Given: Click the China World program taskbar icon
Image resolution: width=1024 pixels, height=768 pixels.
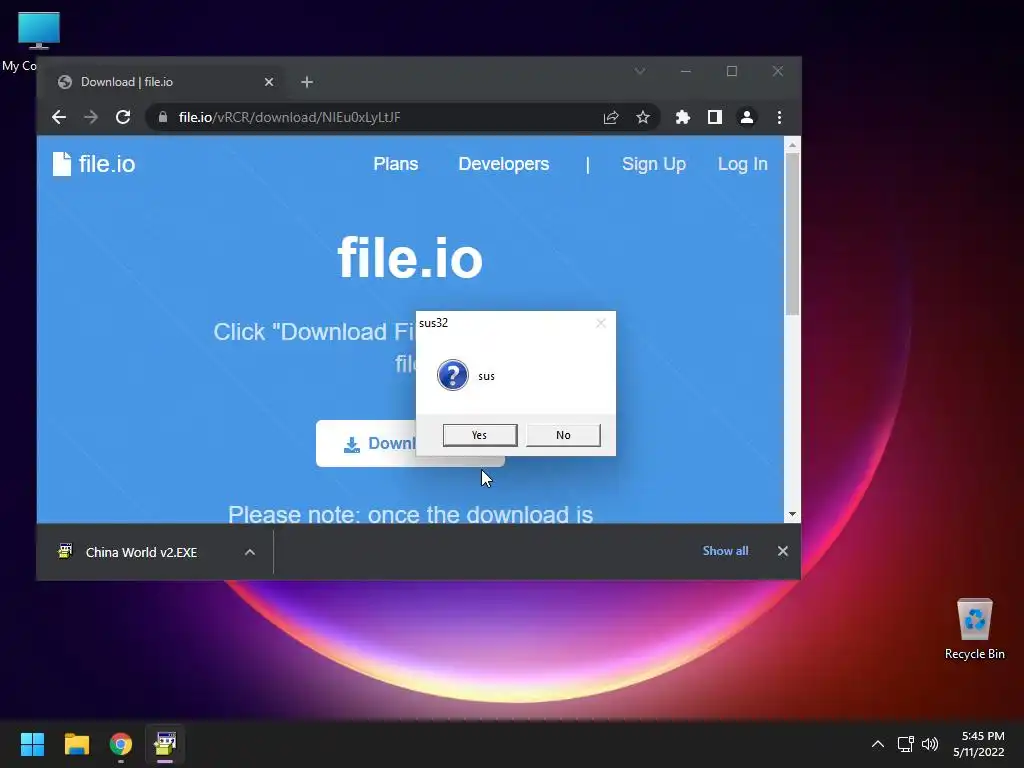Looking at the screenshot, I should (x=165, y=744).
